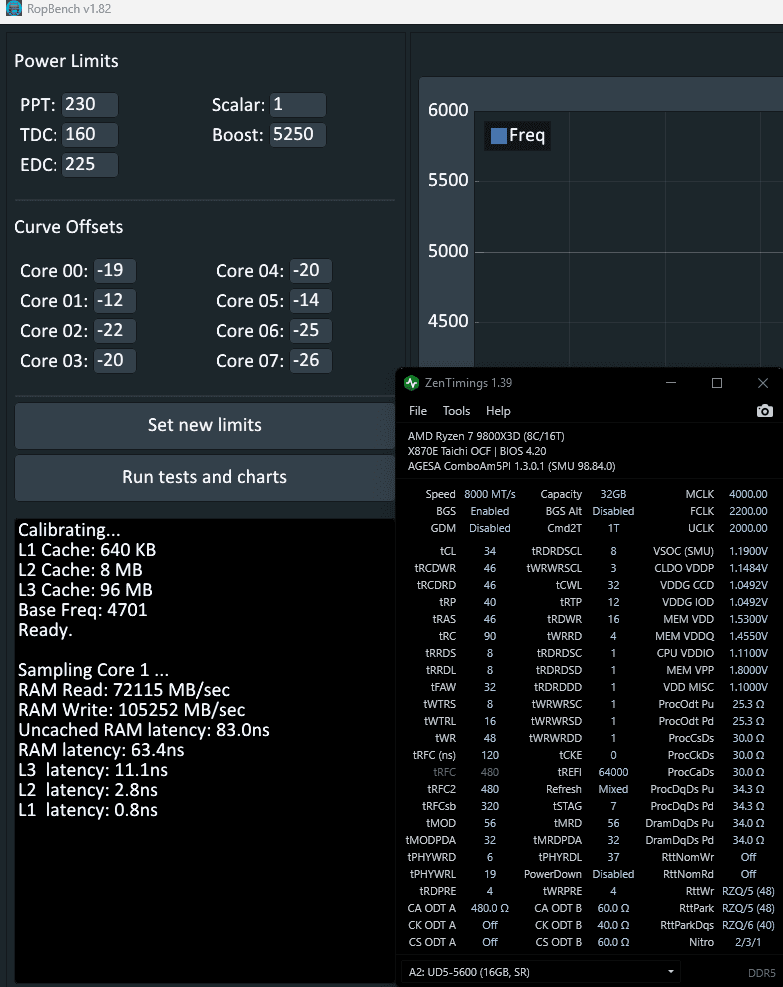
Task: Click the Boost value field
Action: 298,135
